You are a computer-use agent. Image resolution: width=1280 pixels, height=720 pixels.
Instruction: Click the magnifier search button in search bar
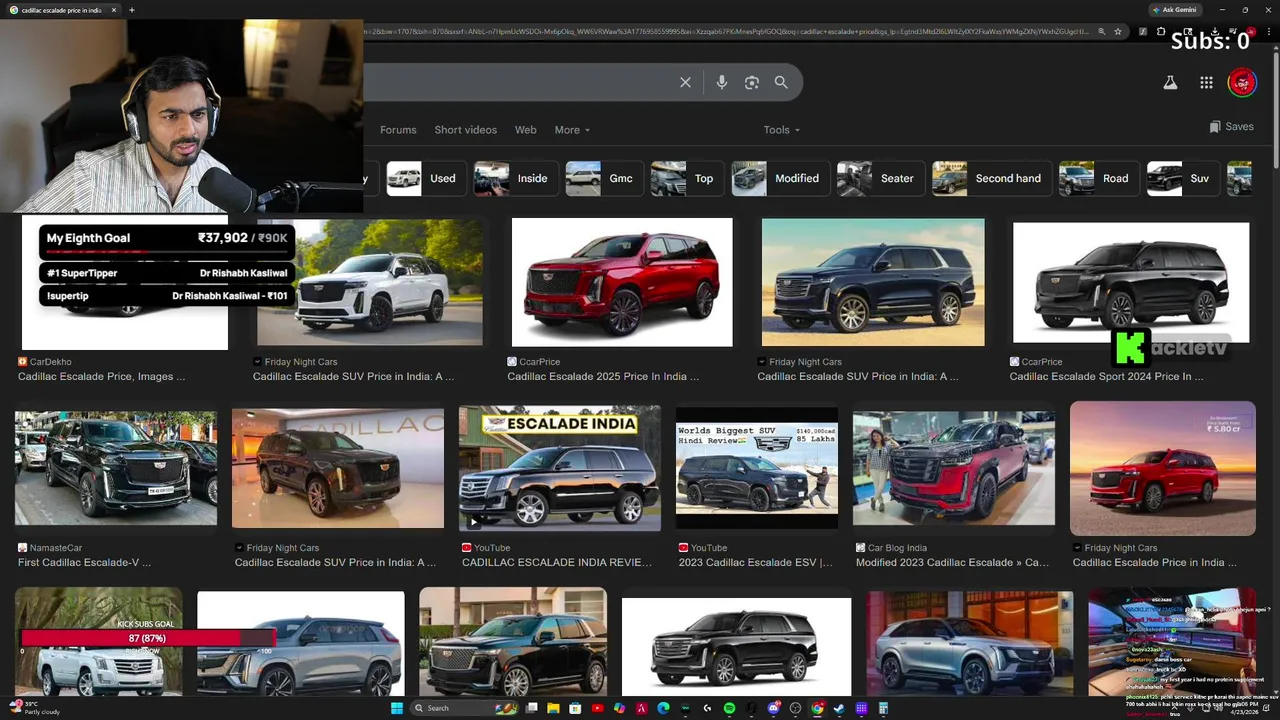(x=781, y=82)
